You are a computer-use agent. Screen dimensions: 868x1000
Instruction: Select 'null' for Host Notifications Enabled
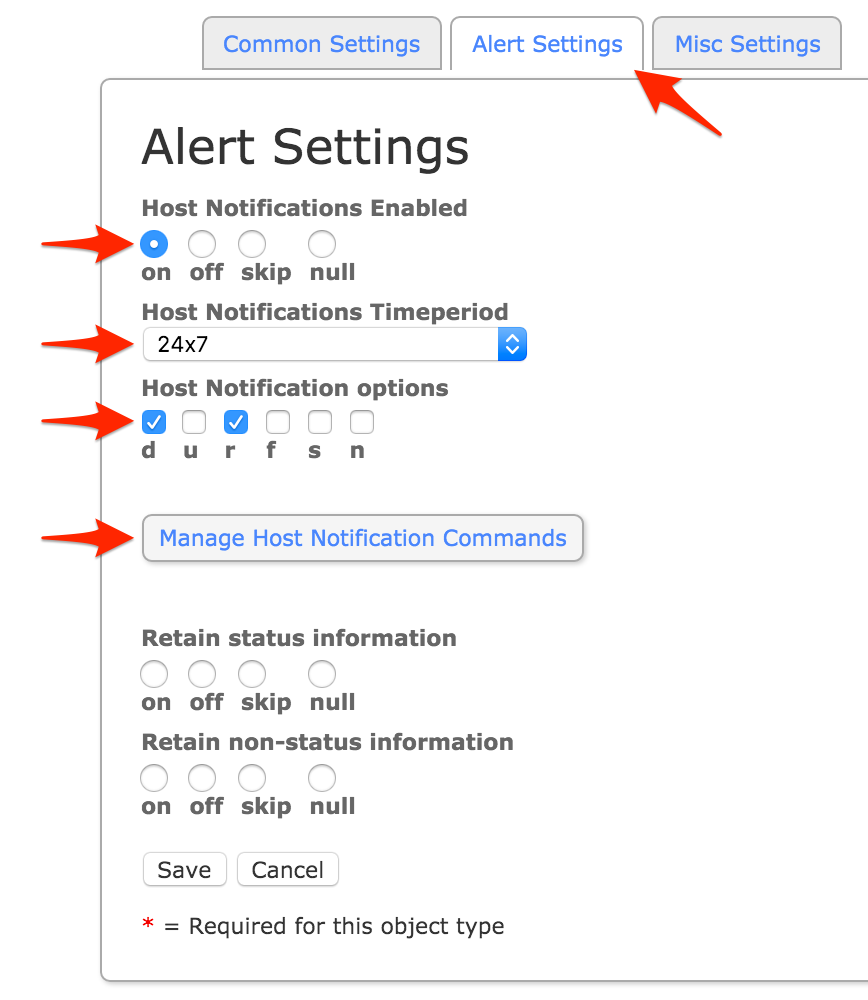click(322, 244)
